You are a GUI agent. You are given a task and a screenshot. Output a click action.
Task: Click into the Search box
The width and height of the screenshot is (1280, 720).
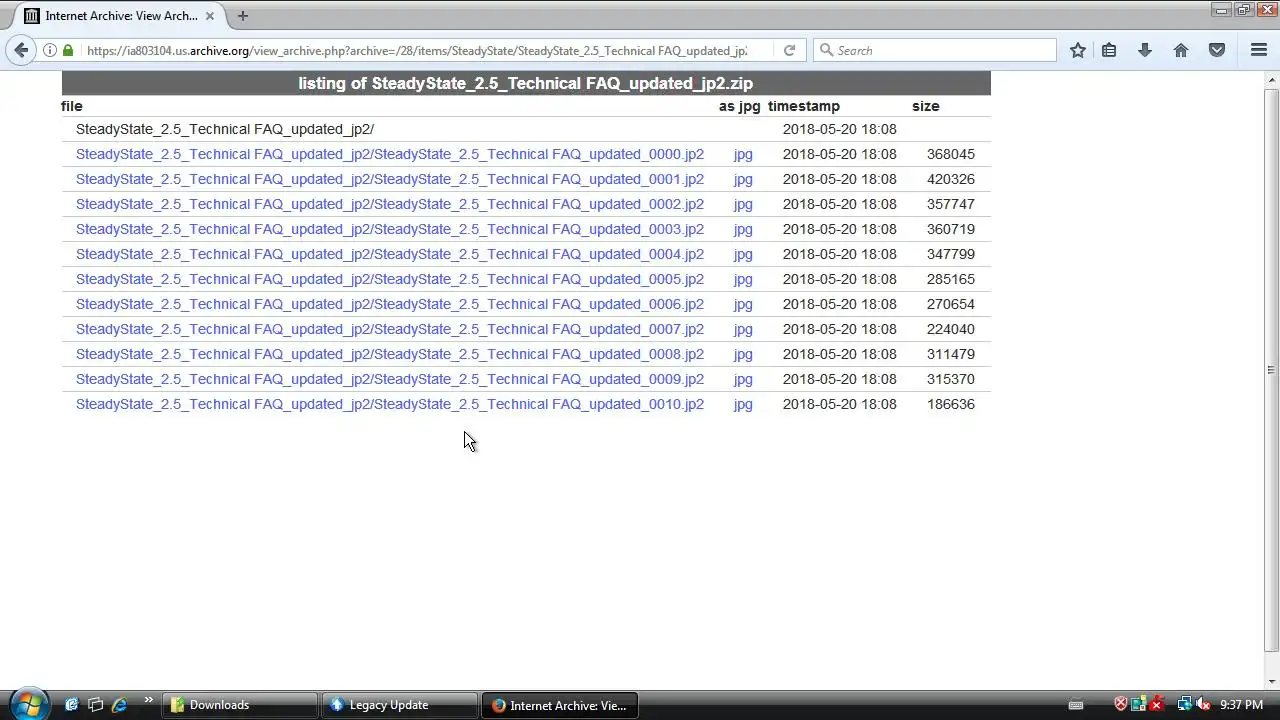click(x=935, y=50)
